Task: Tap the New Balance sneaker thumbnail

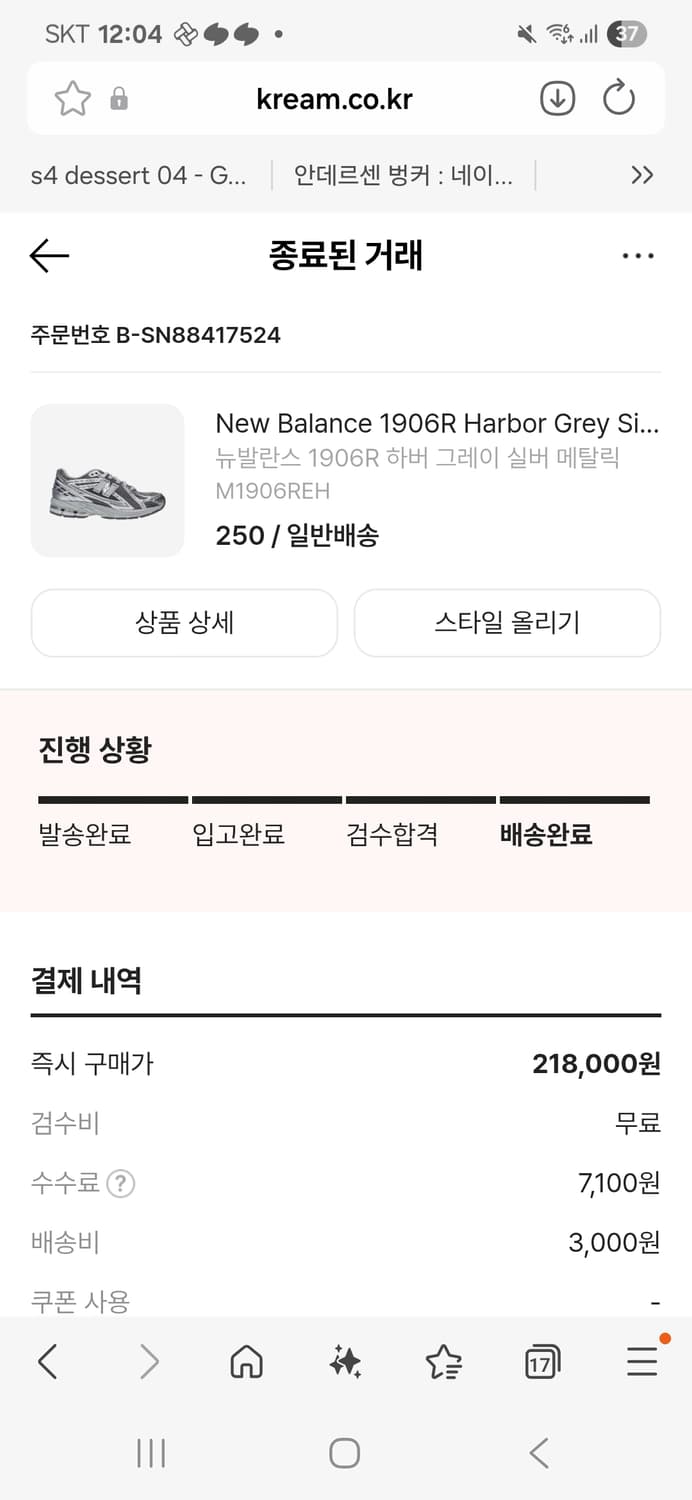Action: tap(107, 481)
